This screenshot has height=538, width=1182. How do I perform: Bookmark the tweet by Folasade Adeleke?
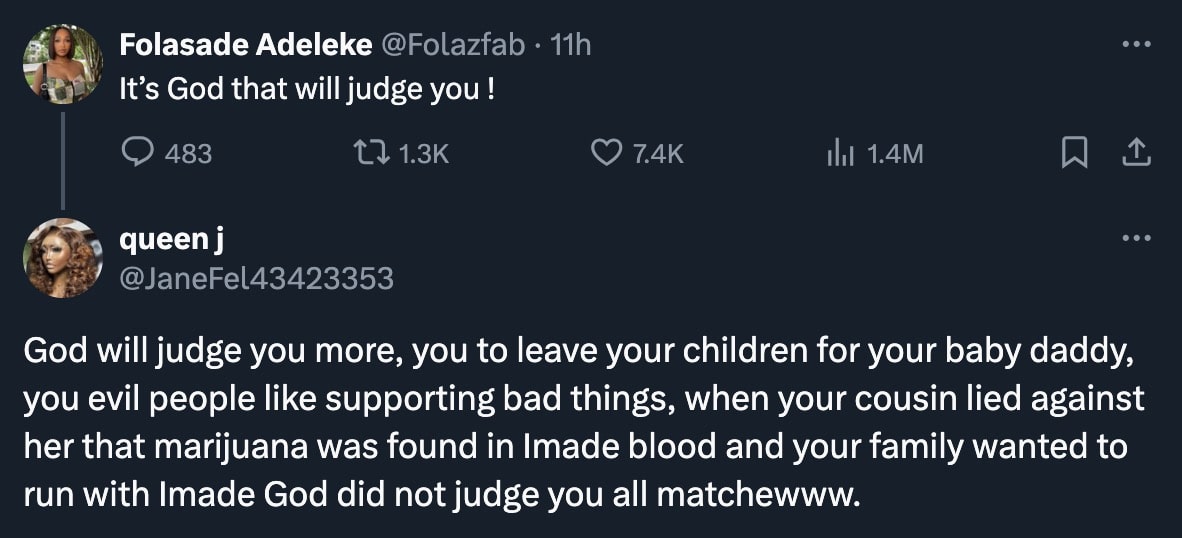[x=1073, y=153]
